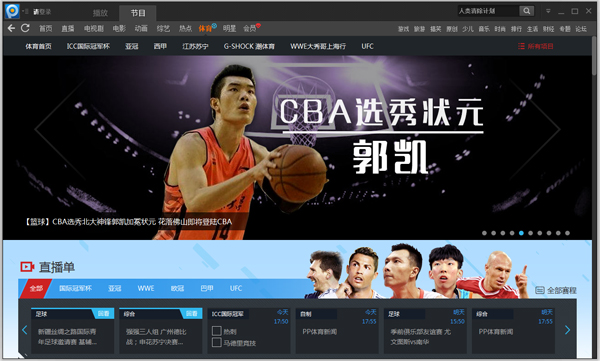Open the 动画 channel
The image size is (600, 361).
[141, 28]
